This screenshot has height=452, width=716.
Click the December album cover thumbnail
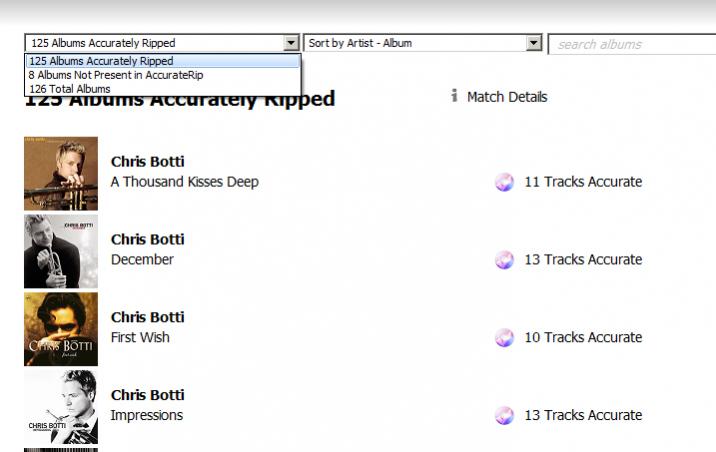click(x=61, y=251)
